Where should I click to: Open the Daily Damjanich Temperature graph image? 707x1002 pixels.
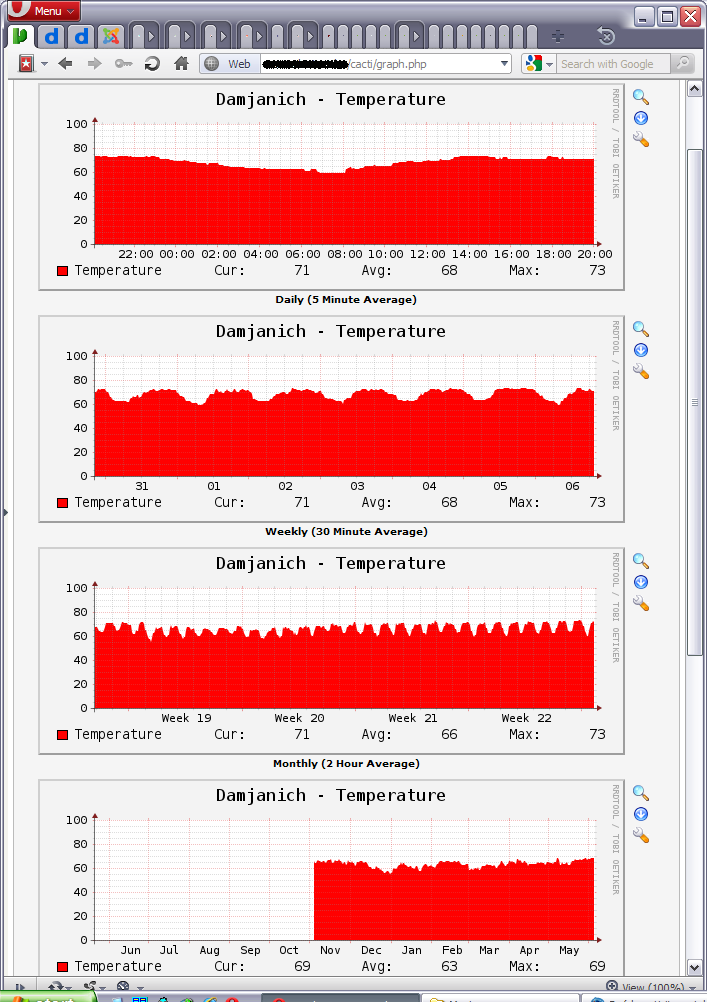tap(331, 187)
